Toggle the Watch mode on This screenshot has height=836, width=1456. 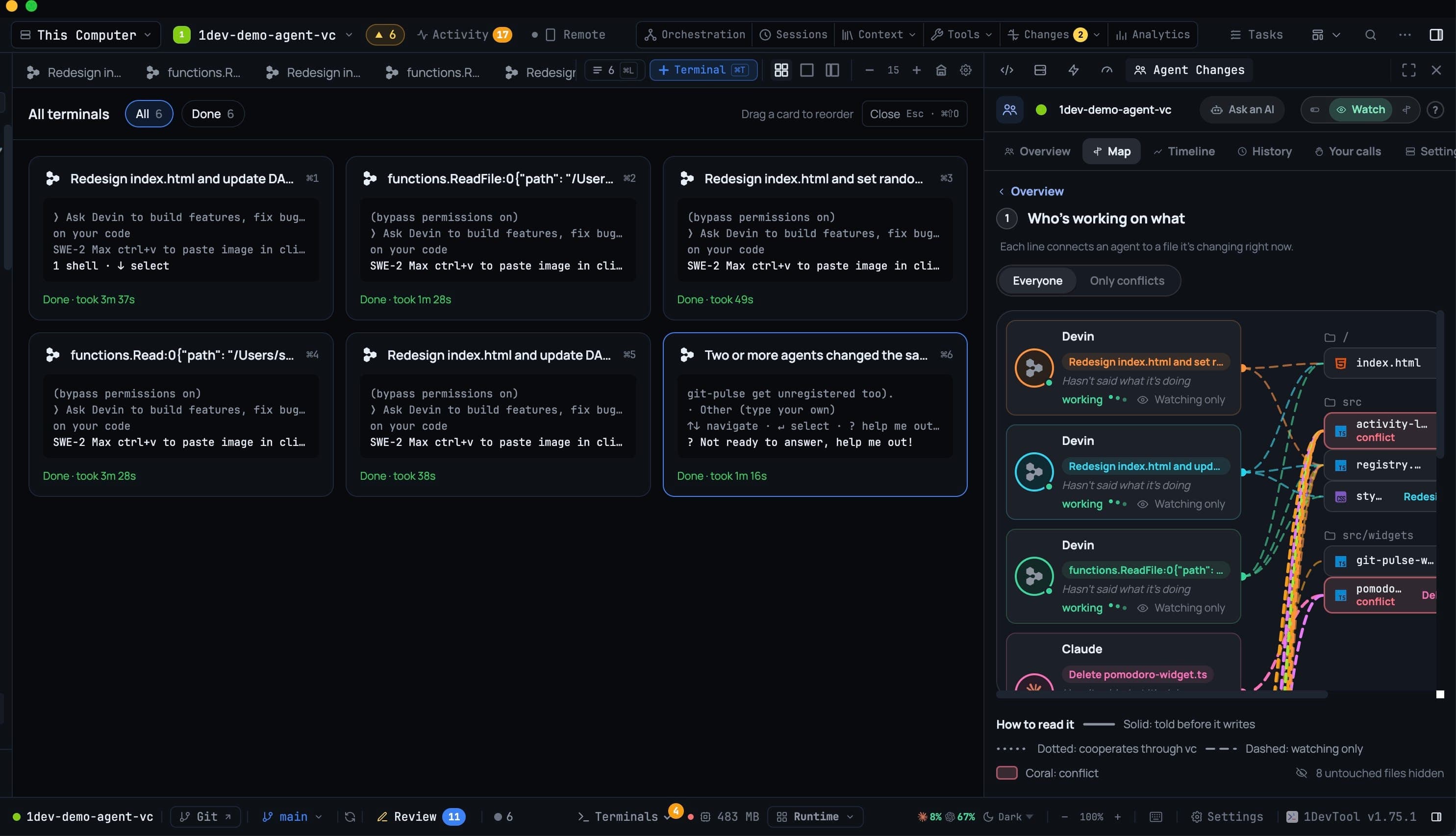point(1360,110)
